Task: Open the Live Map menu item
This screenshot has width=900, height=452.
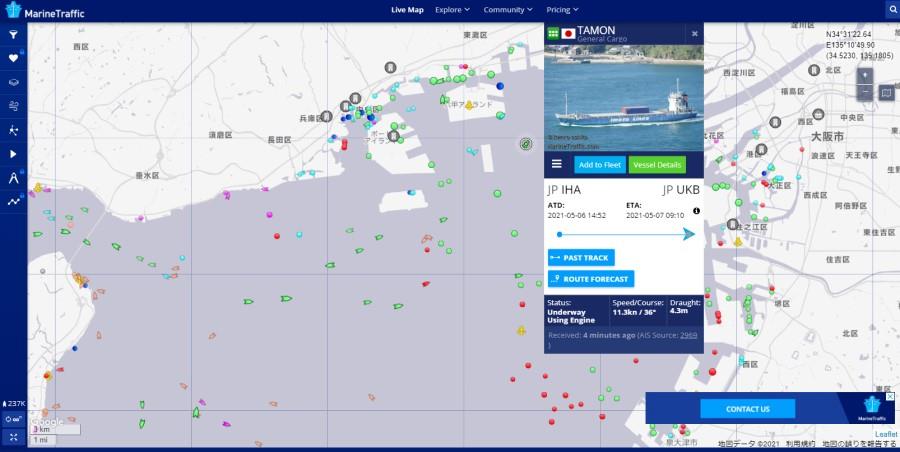Action: [x=407, y=10]
